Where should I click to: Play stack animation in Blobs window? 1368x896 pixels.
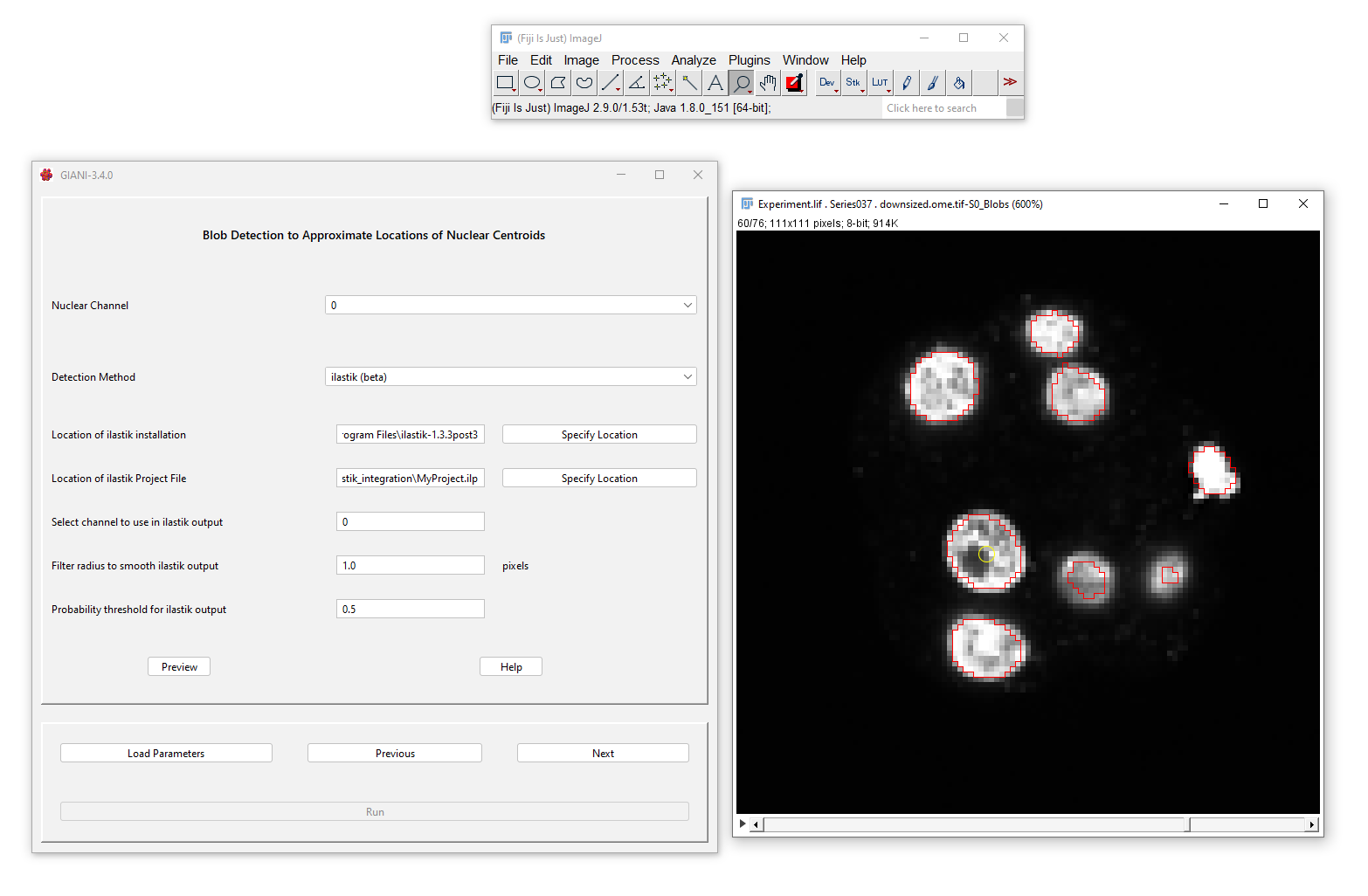tap(743, 824)
